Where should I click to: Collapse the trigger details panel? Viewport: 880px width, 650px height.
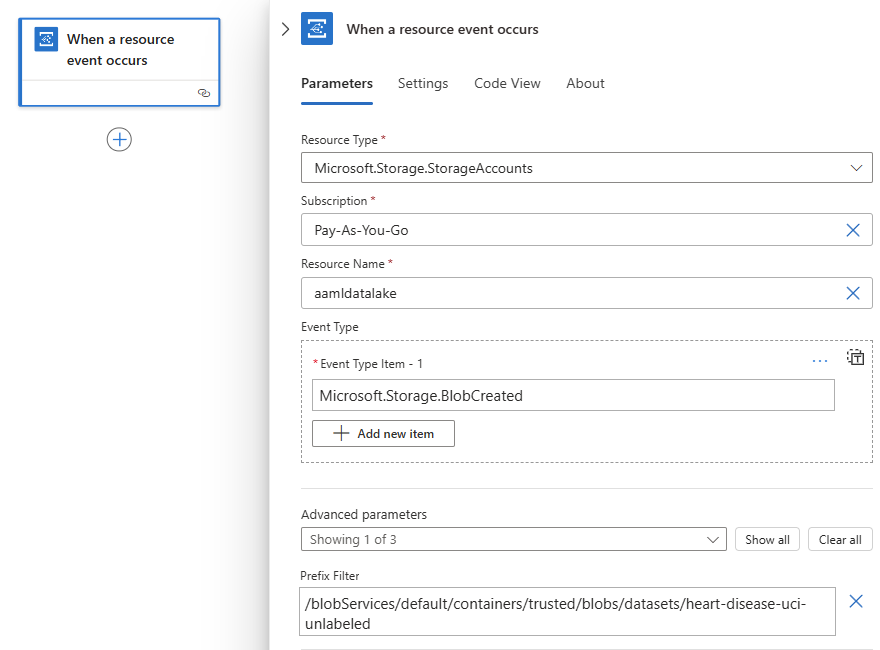click(x=285, y=29)
